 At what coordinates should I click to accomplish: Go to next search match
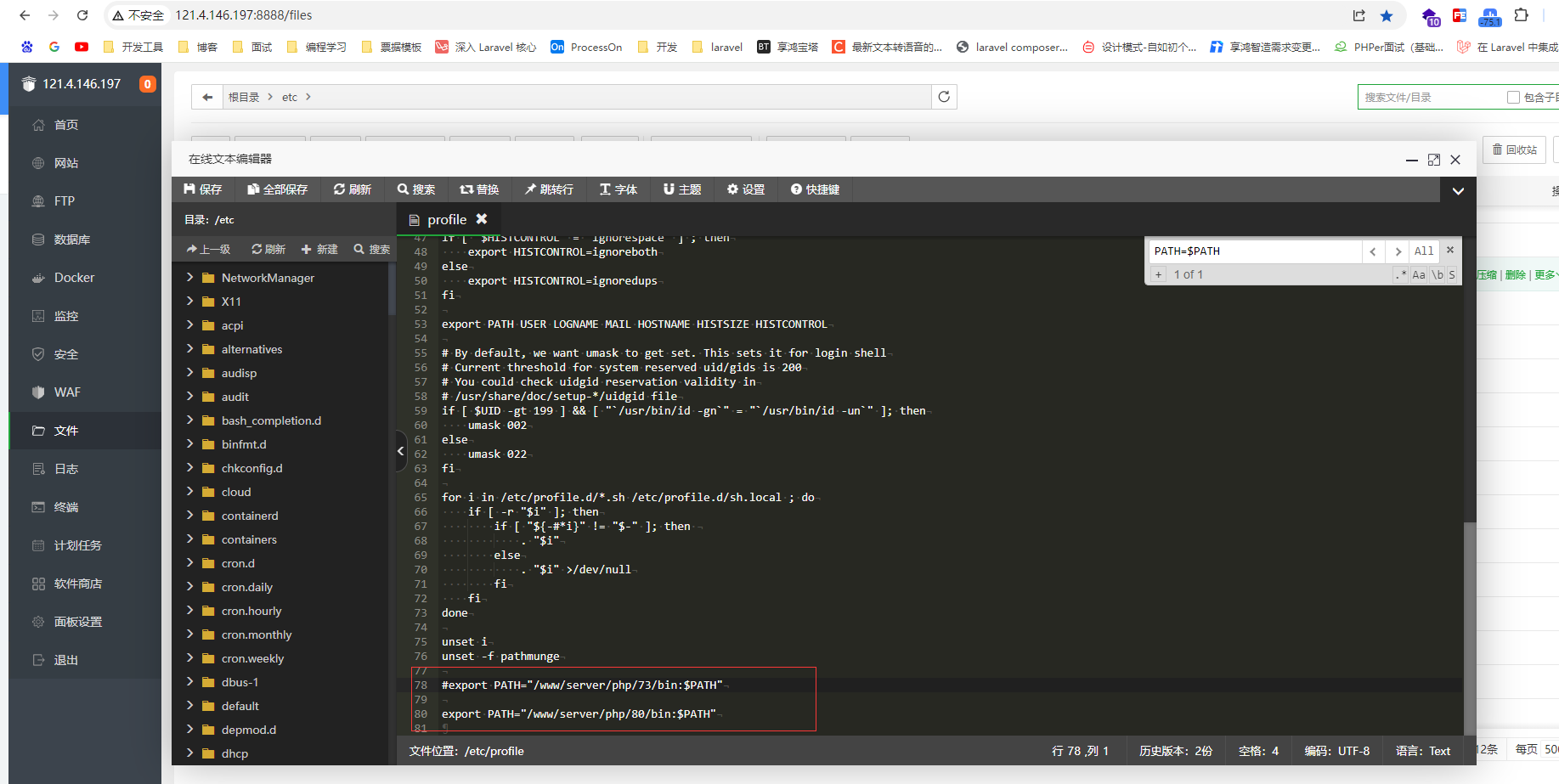[1398, 251]
